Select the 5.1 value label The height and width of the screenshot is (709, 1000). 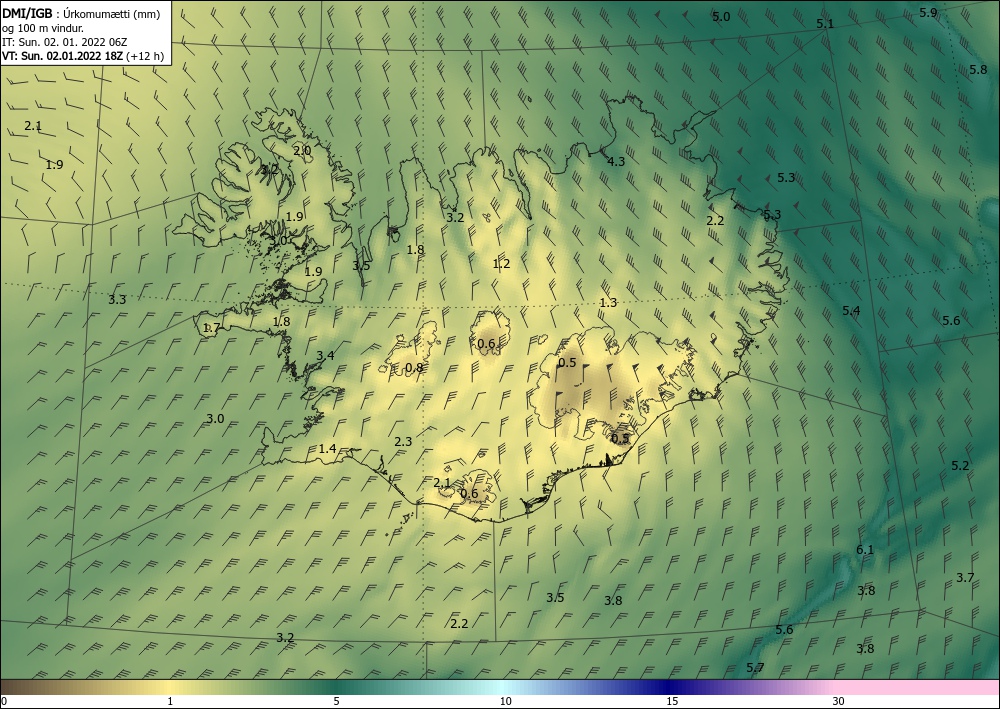825,24
